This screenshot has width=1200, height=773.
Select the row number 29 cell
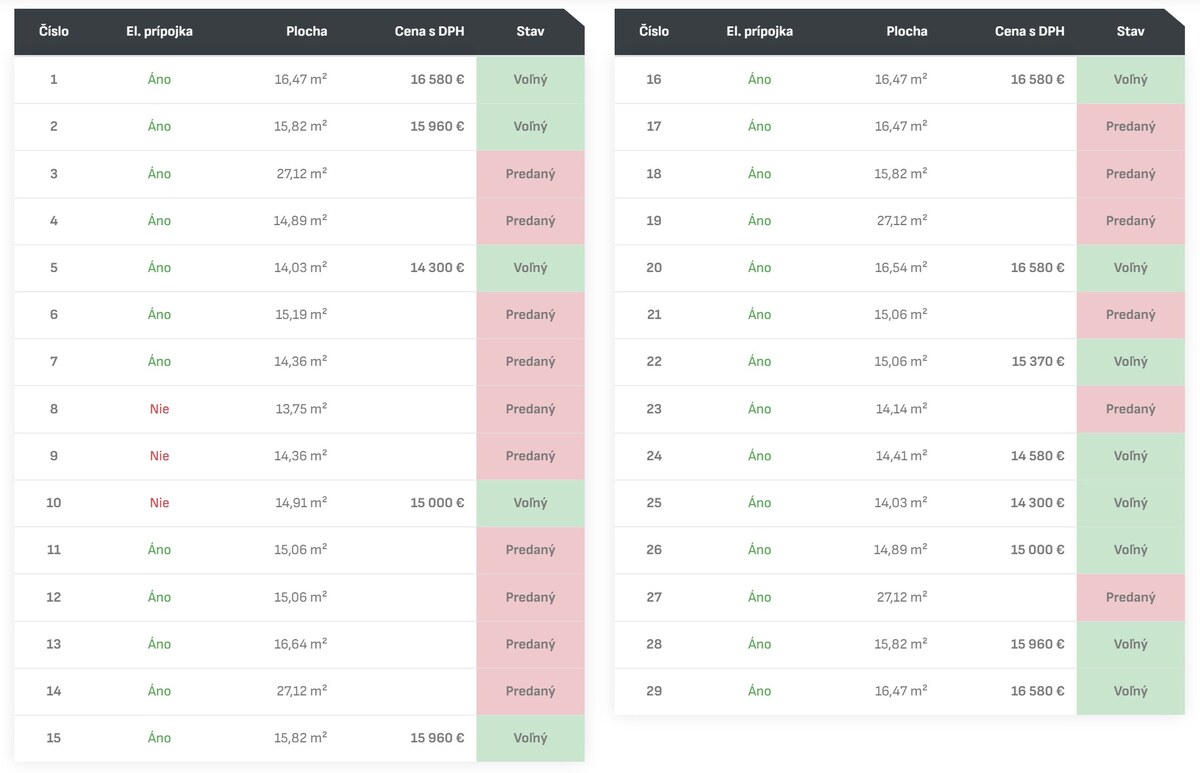654,691
